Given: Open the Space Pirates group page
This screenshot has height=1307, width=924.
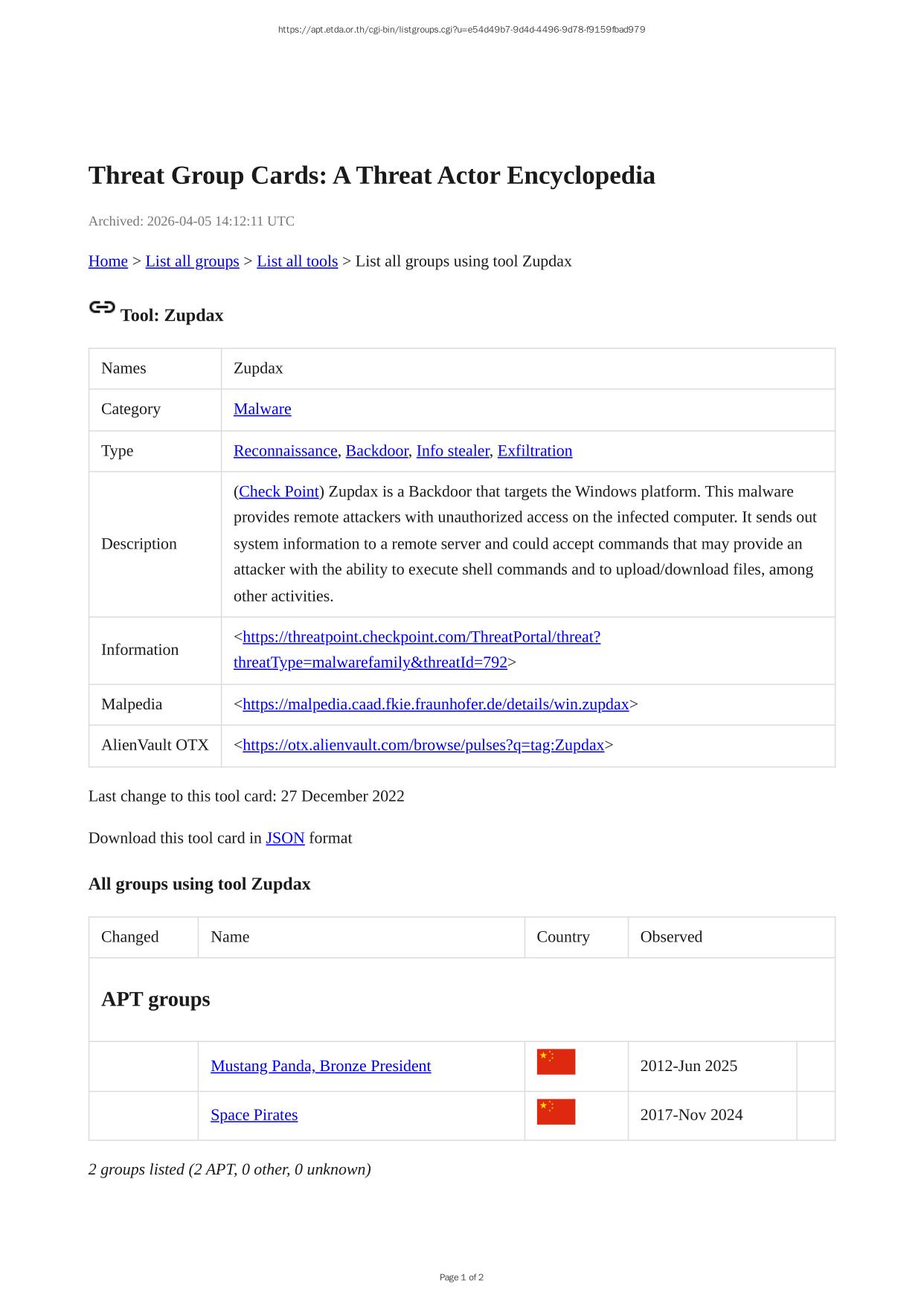Looking at the screenshot, I should 254,1115.
